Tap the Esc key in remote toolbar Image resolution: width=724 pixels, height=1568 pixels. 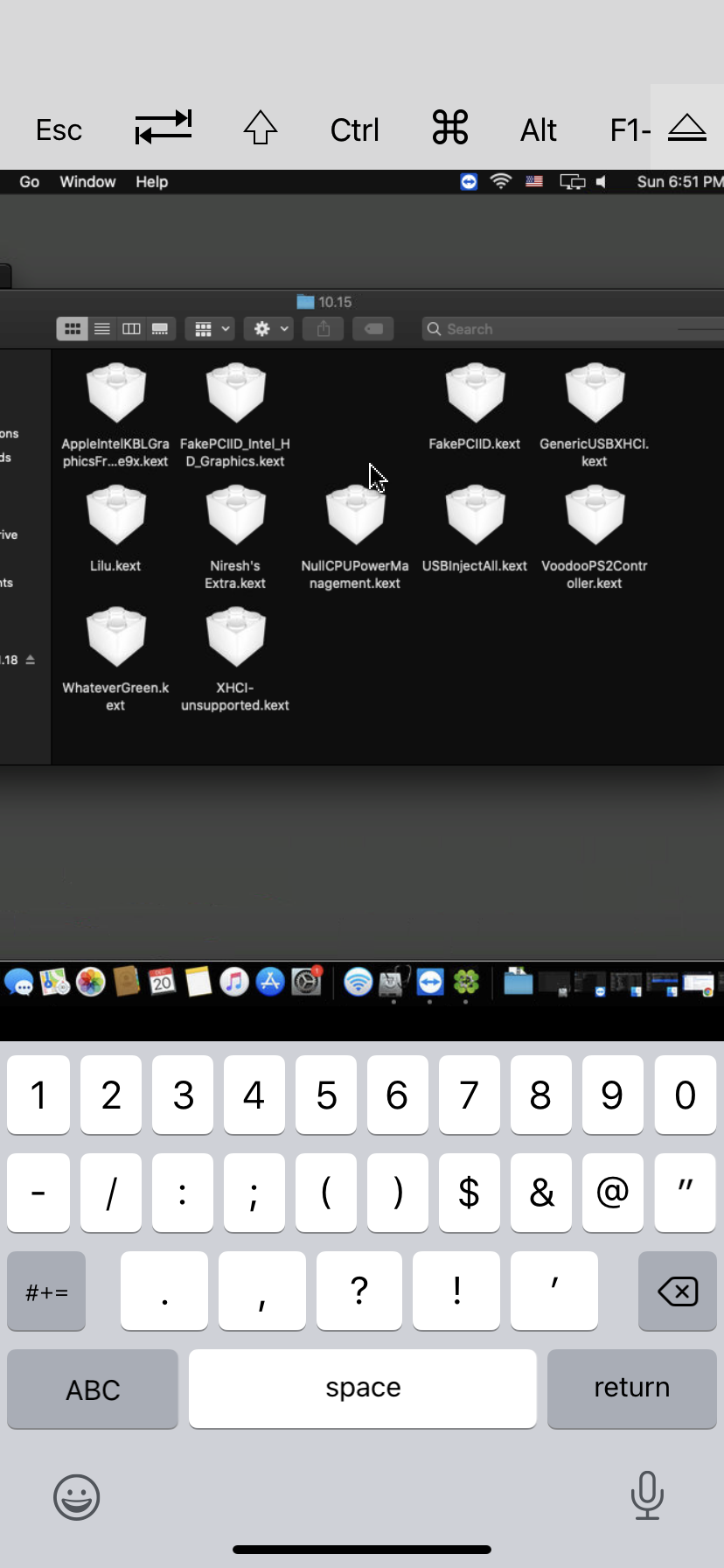click(x=59, y=130)
